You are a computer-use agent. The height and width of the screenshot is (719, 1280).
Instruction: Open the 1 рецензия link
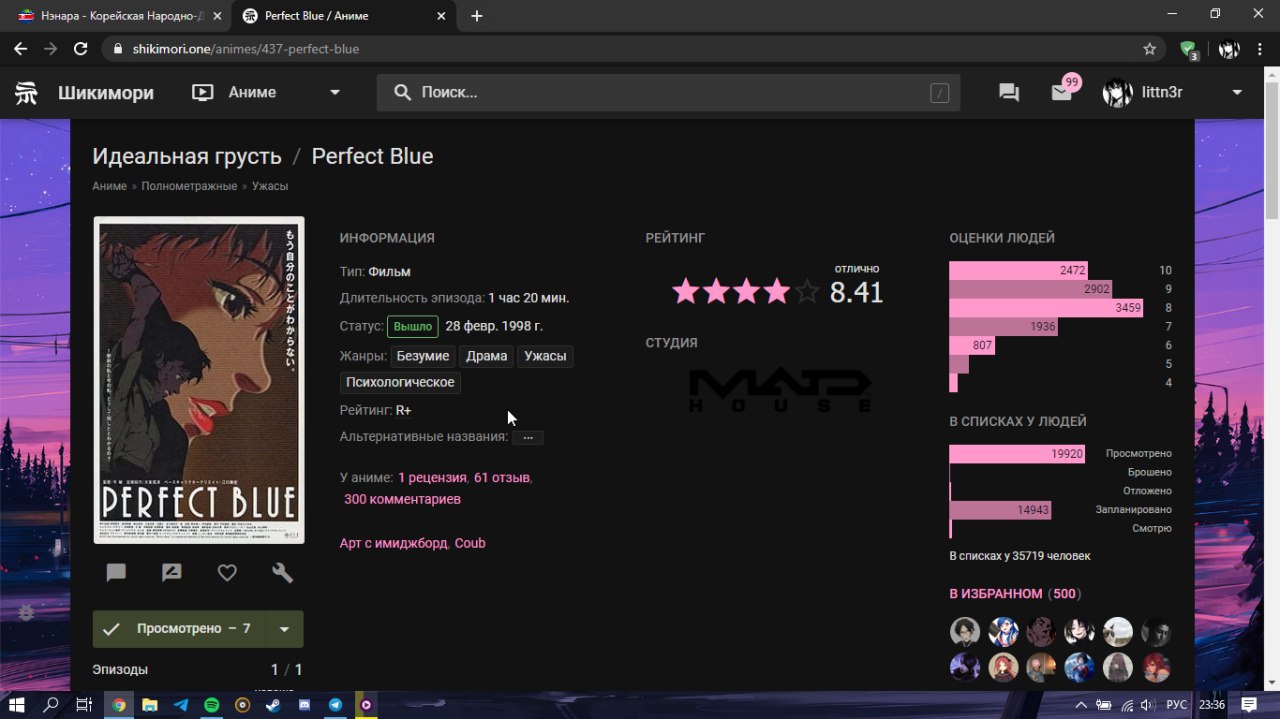click(x=433, y=477)
